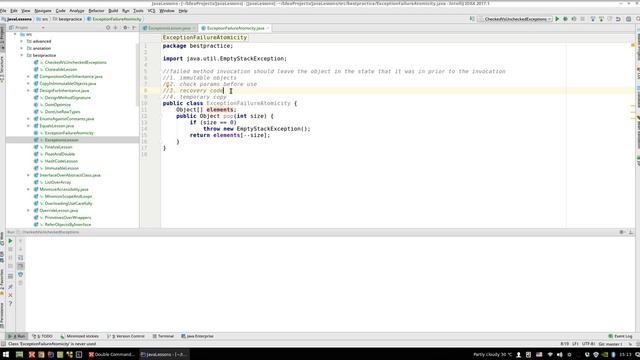Open Project panel settings gear
This screenshot has width=640, height=360.
(x=126, y=28)
